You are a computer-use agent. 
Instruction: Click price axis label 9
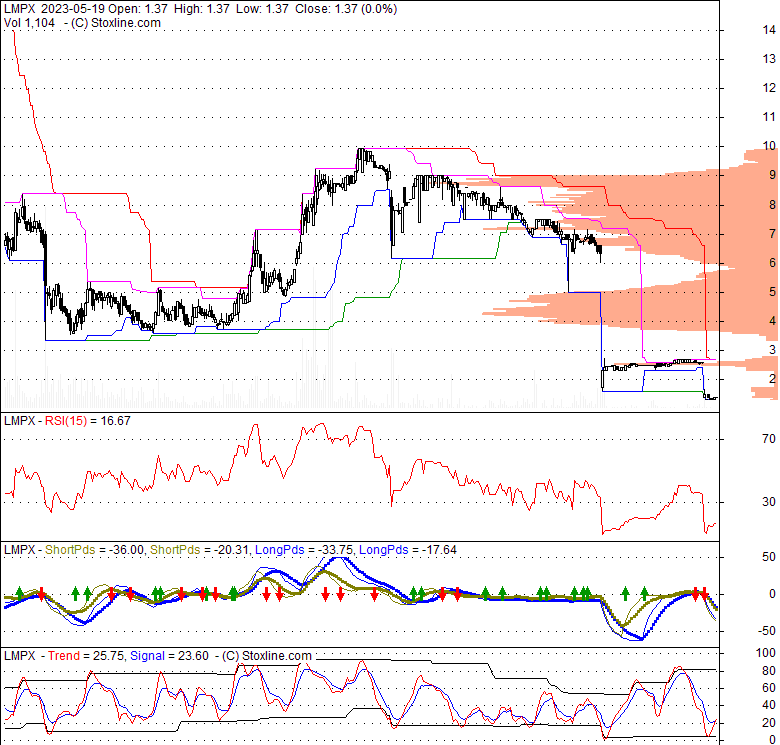[773, 175]
